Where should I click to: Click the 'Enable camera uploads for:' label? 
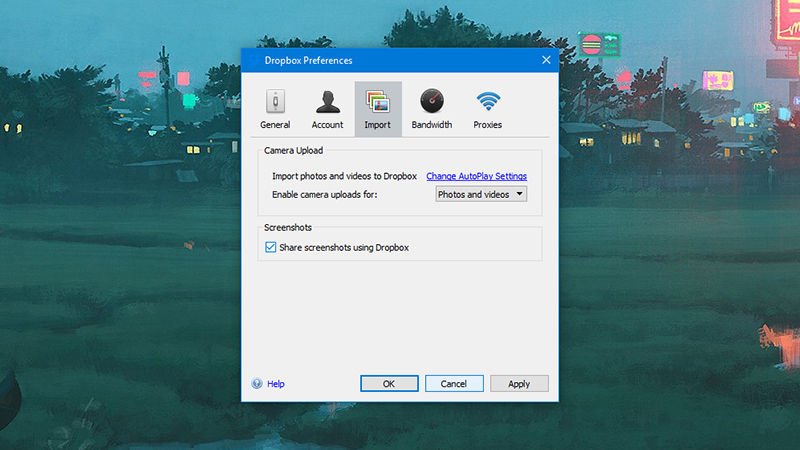[x=324, y=194]
